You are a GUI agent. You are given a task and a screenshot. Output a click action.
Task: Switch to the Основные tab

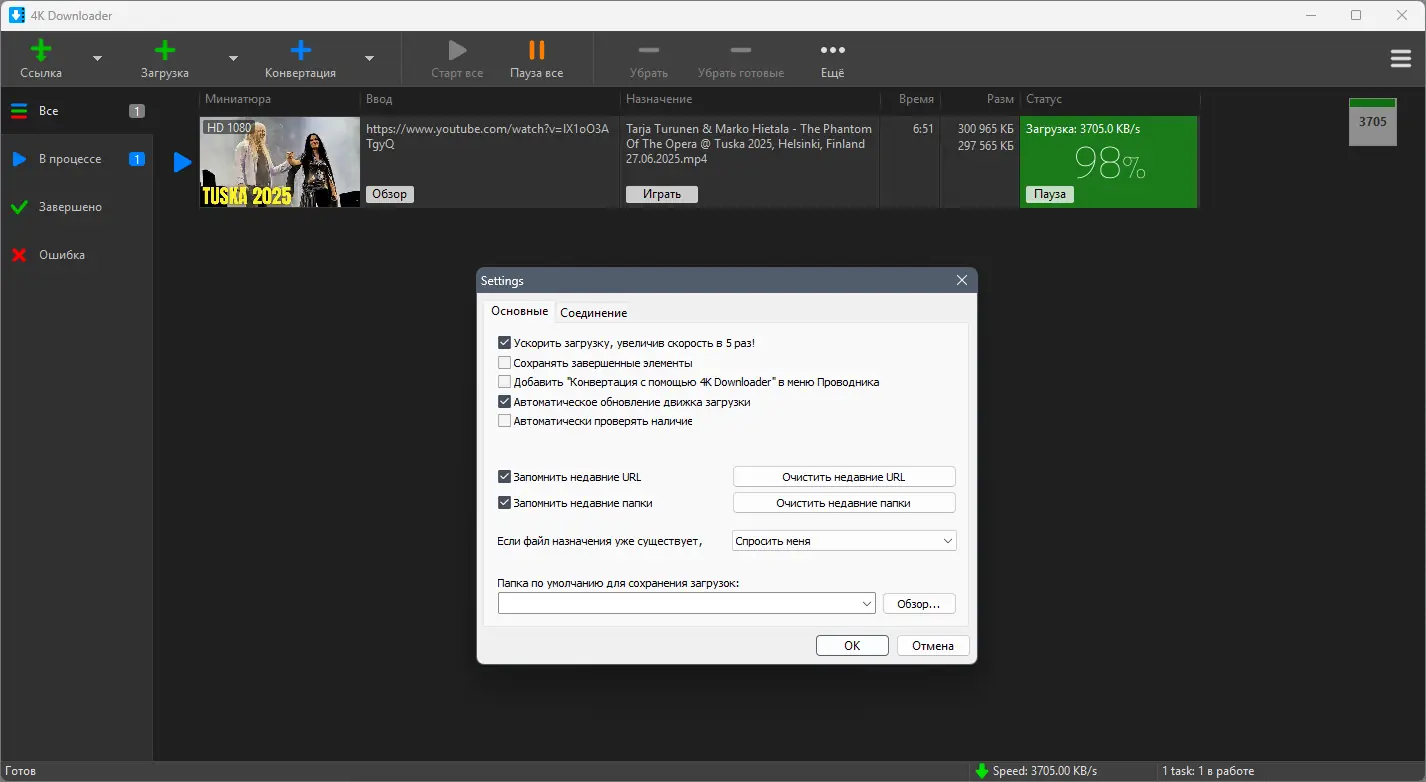coord(519,312)
